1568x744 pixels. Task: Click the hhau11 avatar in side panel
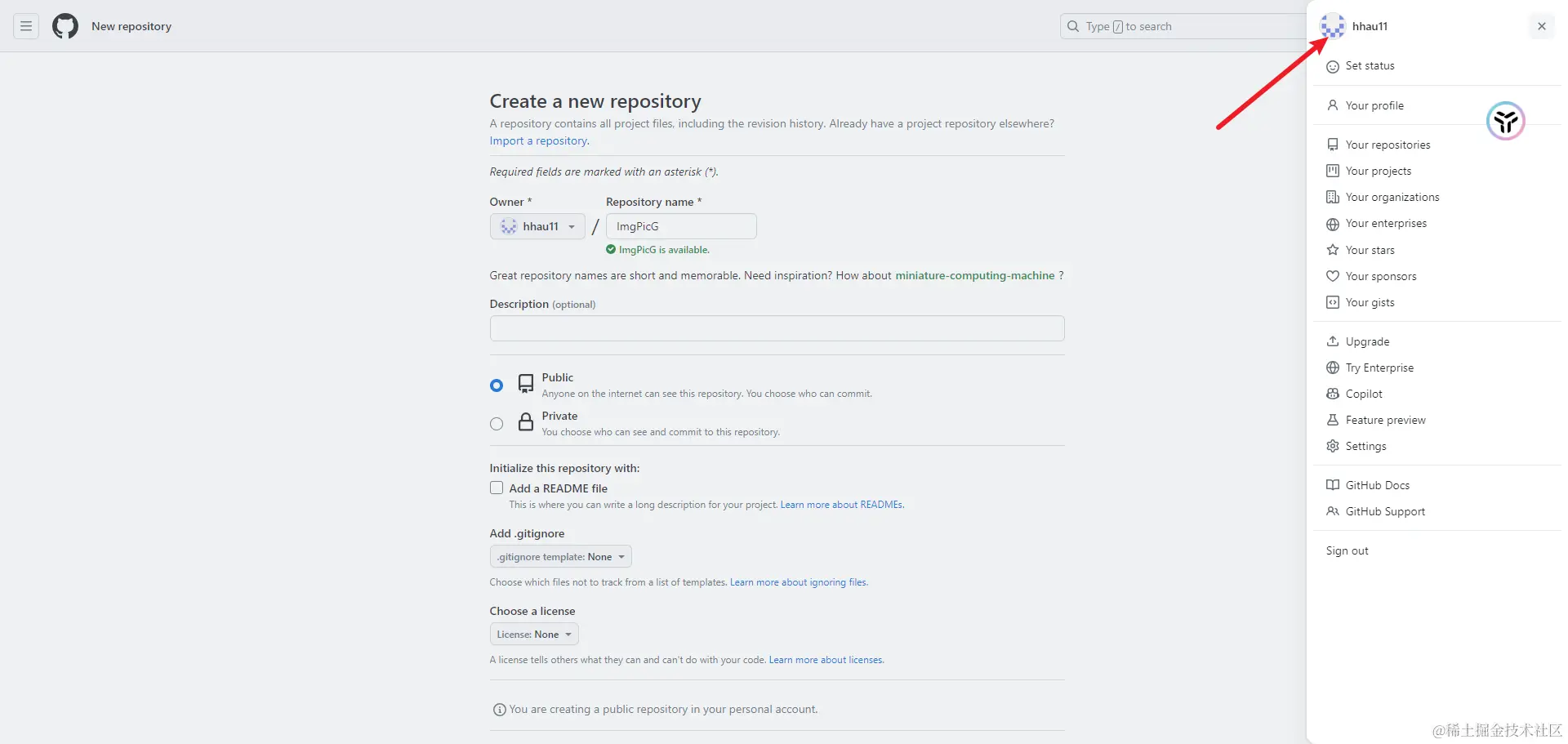1333,26
